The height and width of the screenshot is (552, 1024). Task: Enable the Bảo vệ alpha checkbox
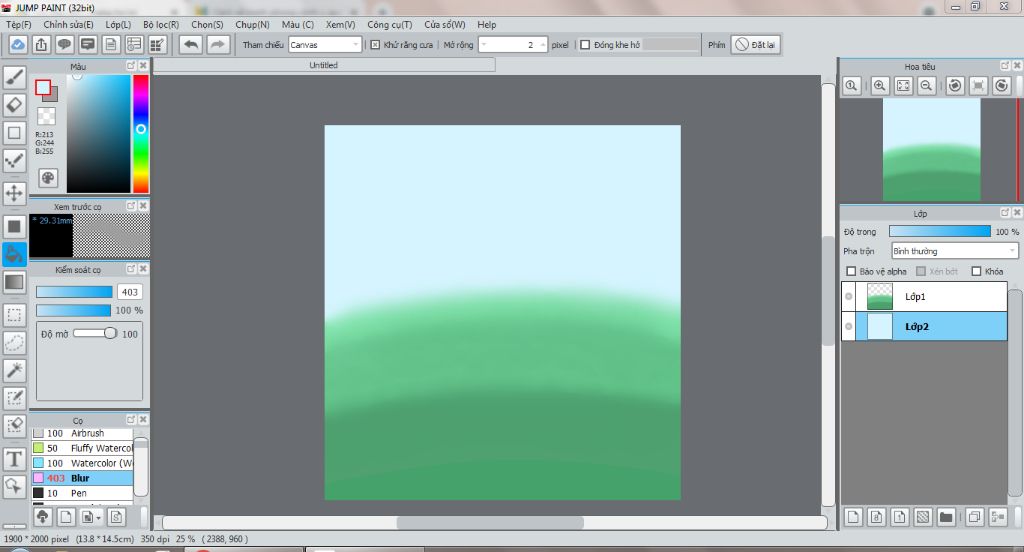851,271
